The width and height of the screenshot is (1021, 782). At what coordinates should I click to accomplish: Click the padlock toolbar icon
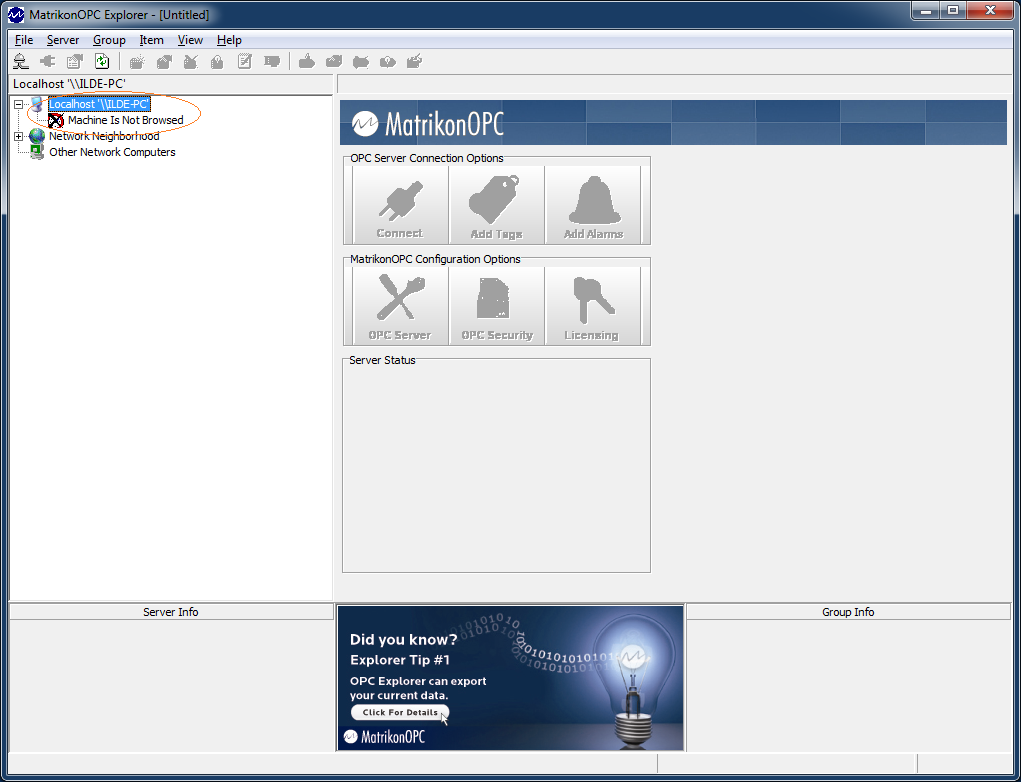point(217,62)
